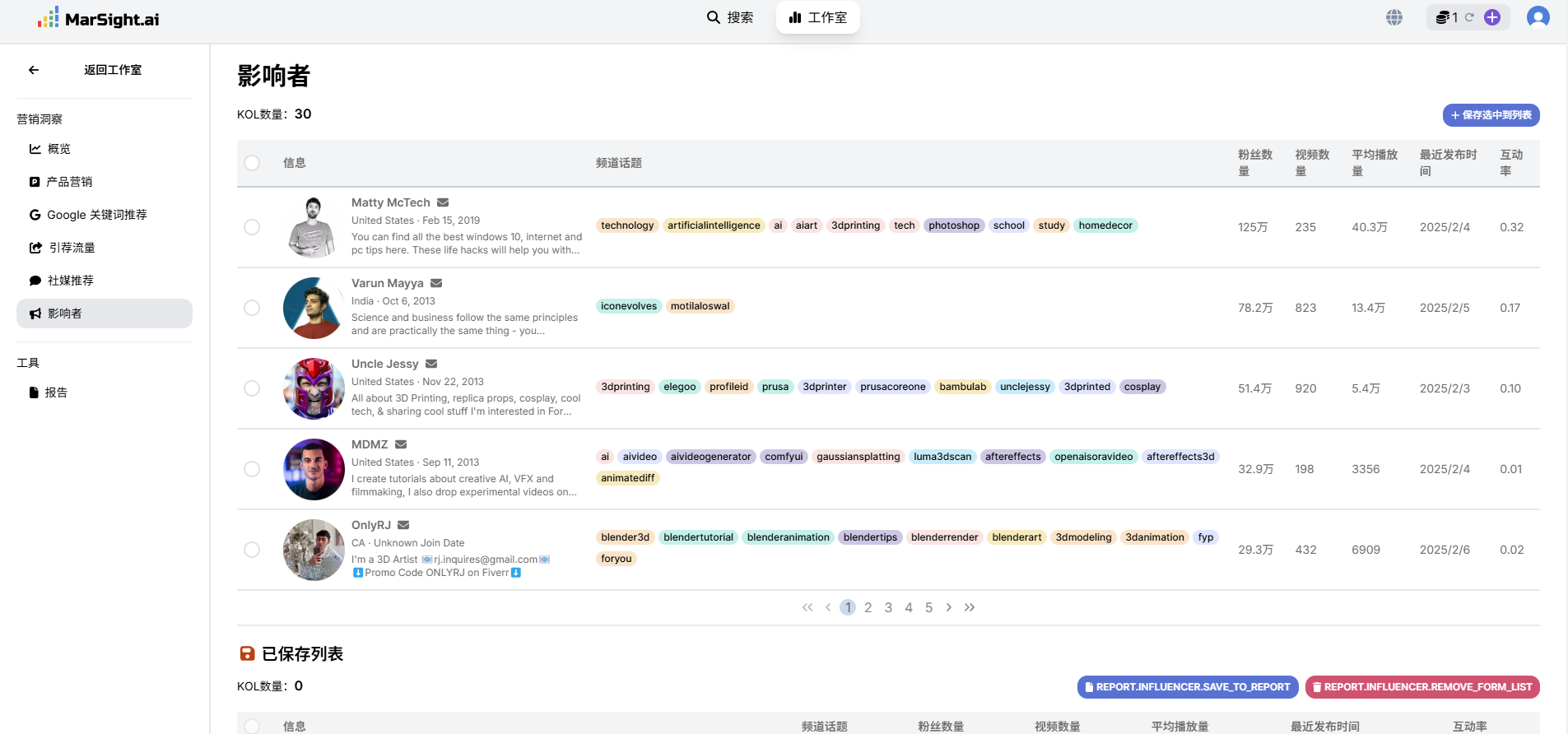
Task: Tick the checkbox for MDMZ
Action: [x=252, y=469]
